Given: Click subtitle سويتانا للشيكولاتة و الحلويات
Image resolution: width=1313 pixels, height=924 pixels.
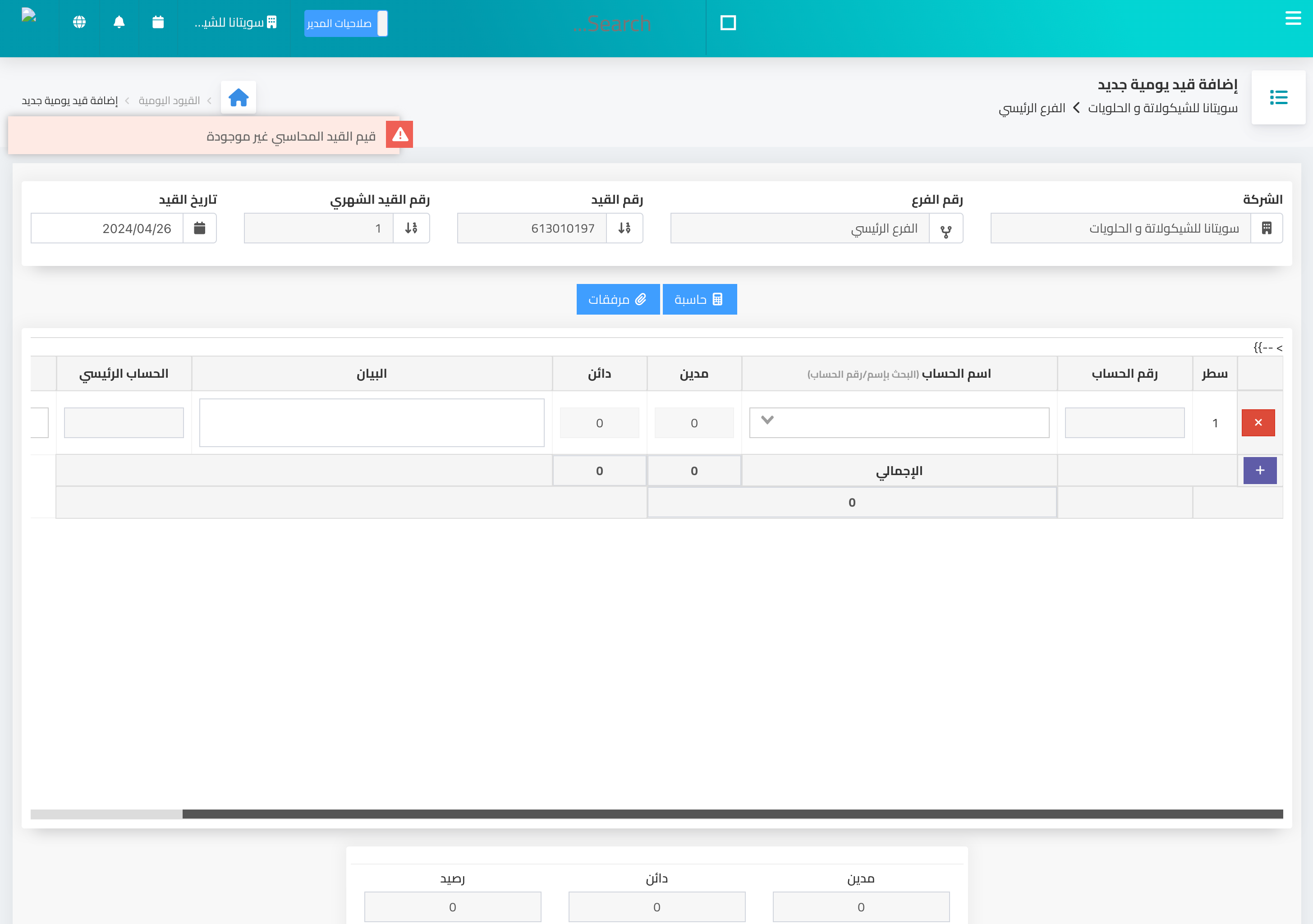Looking at the screenshot, I should pos(1162,108).
